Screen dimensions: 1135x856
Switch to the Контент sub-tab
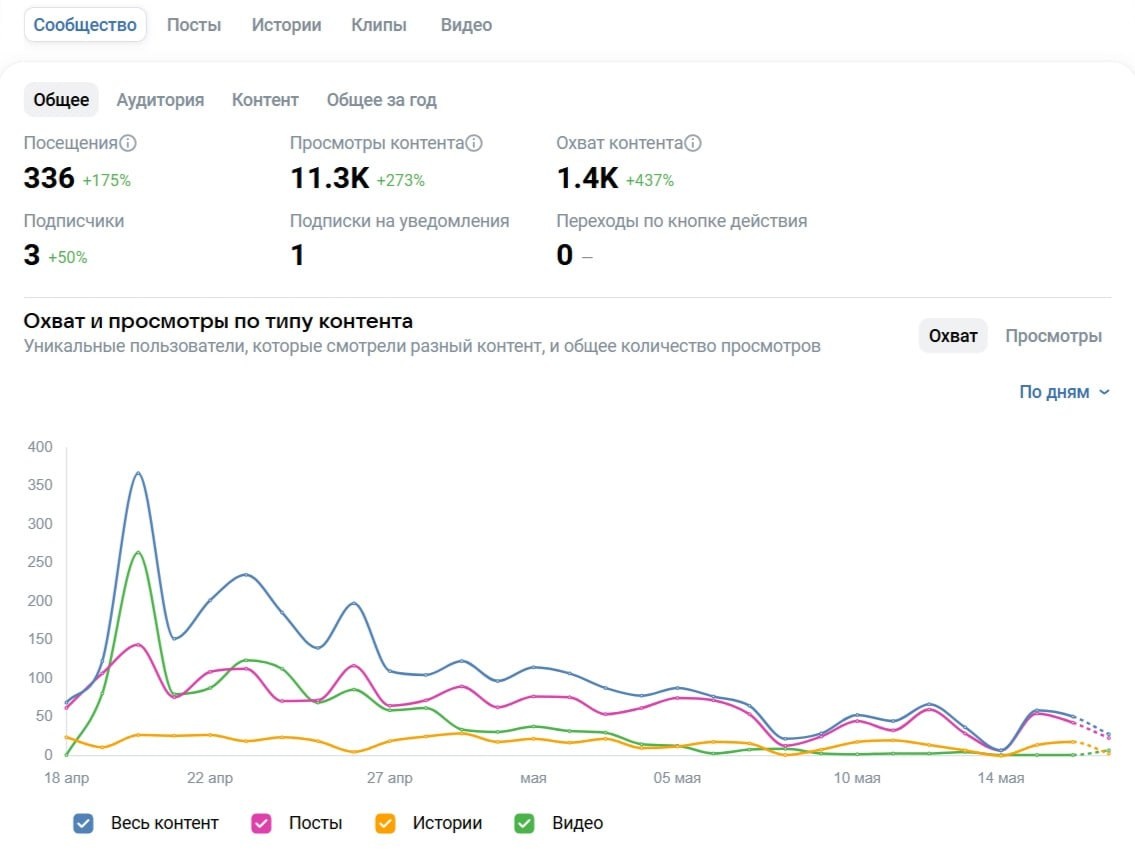tap(265, 100)
